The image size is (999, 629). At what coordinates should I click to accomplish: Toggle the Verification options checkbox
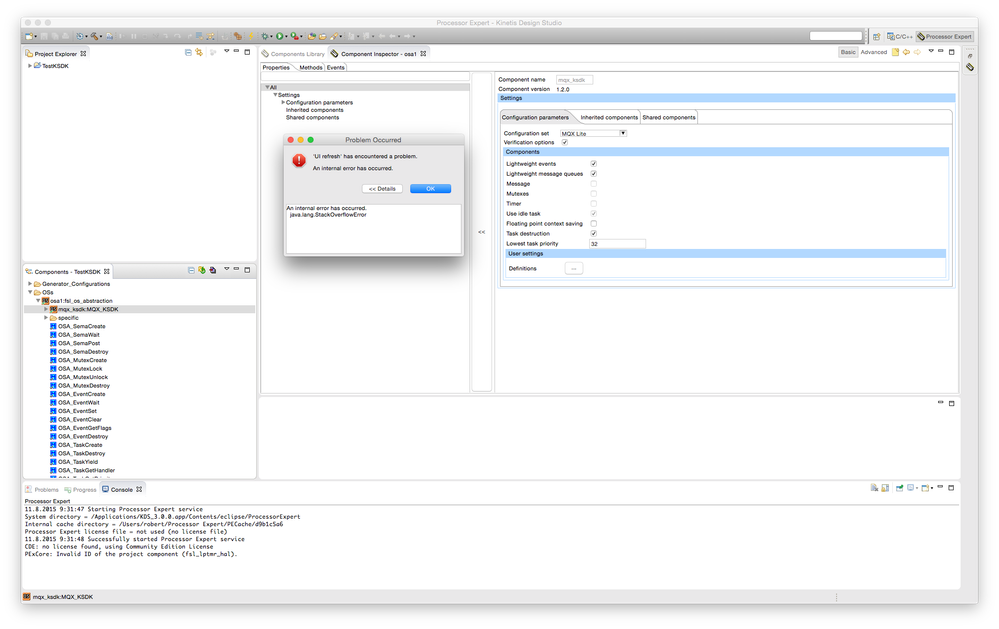(x=564, y=142)
